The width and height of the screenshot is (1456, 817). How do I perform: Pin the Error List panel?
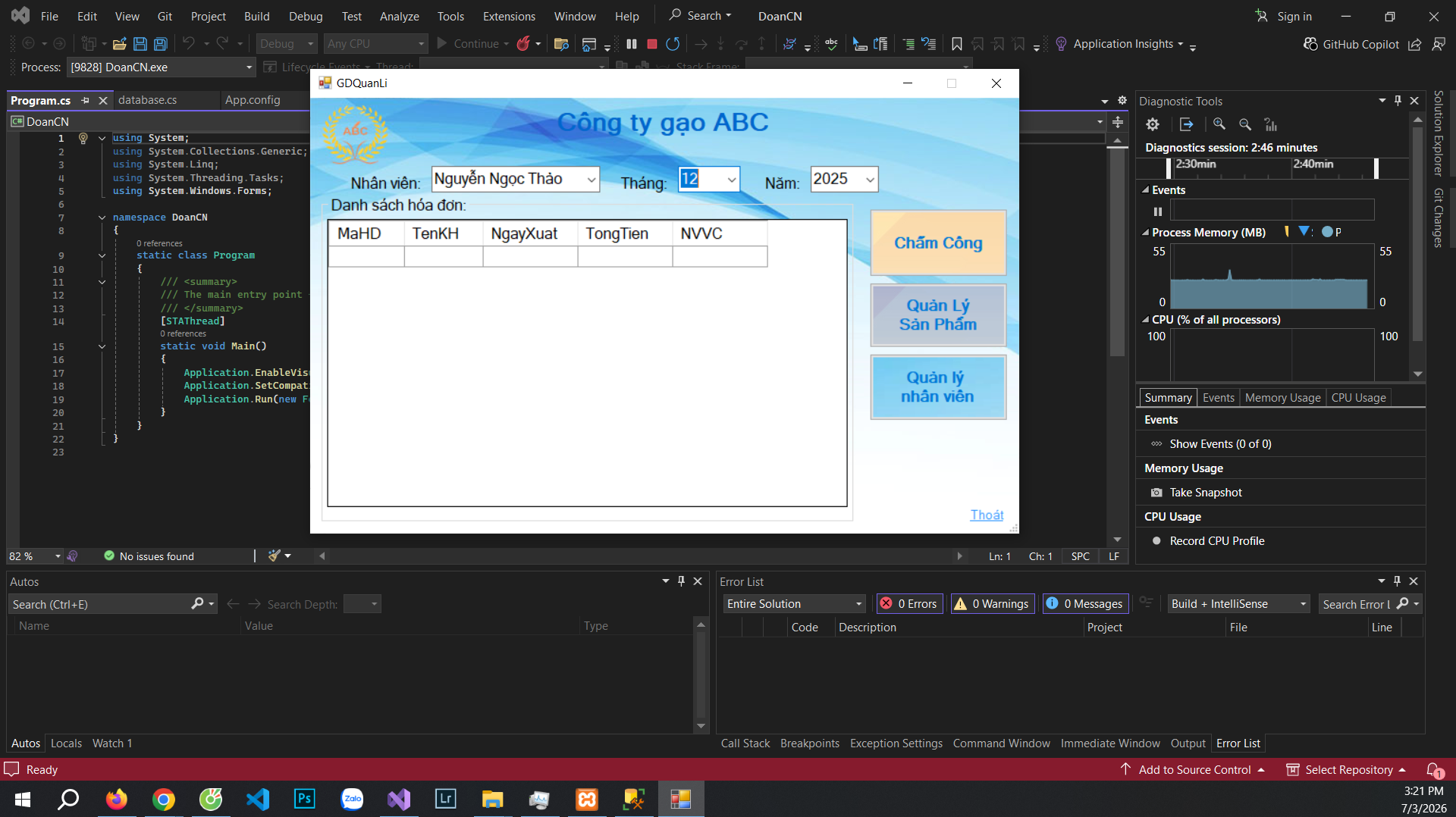tap(1397, 581)
